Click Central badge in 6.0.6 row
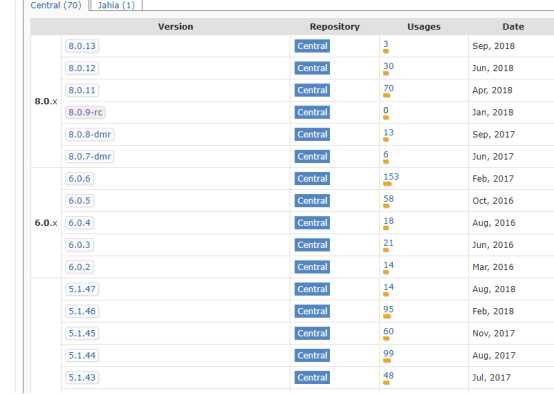The height and width of the screenshot is (394, 554). point(312,179)
